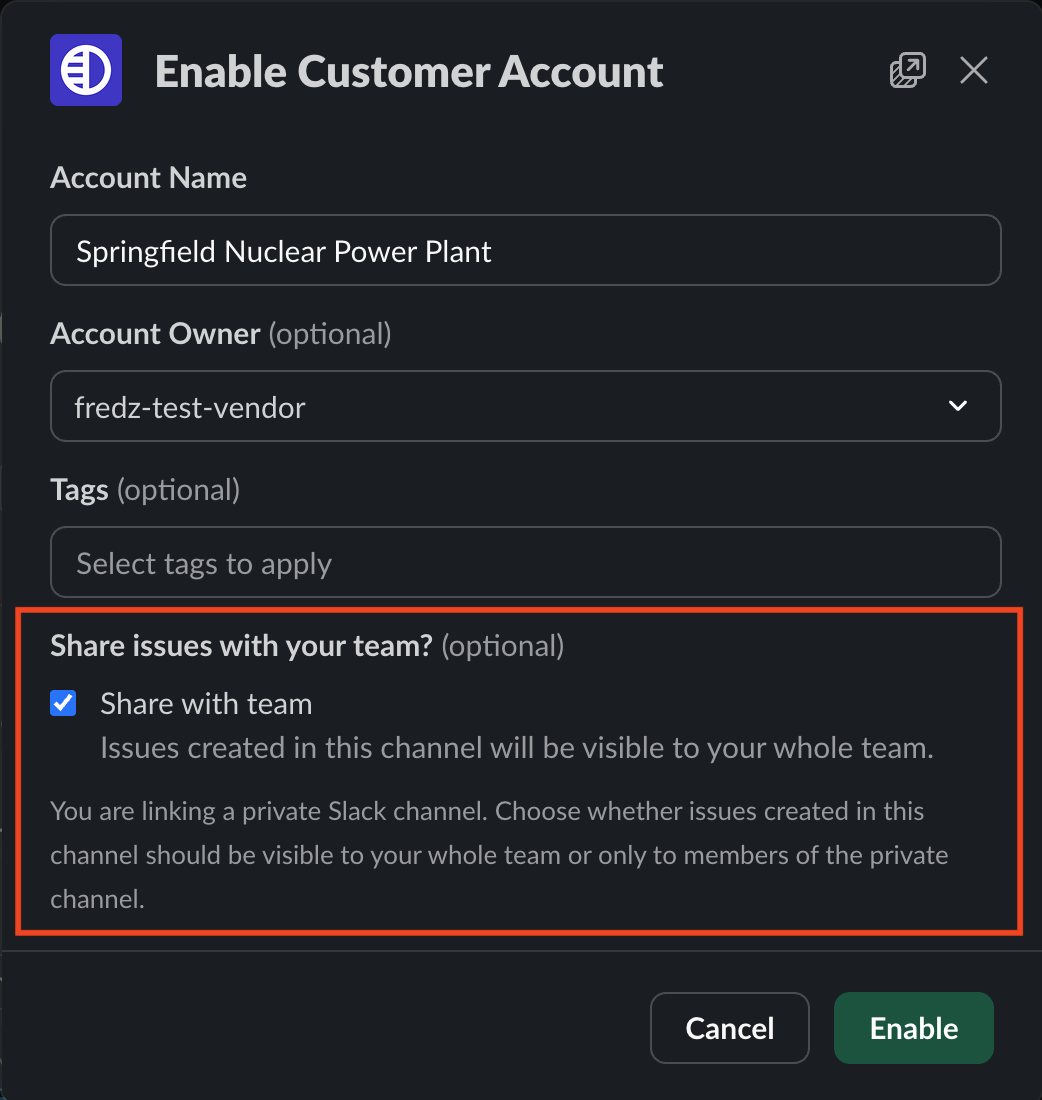Click the private Slack channel help text

500,855
